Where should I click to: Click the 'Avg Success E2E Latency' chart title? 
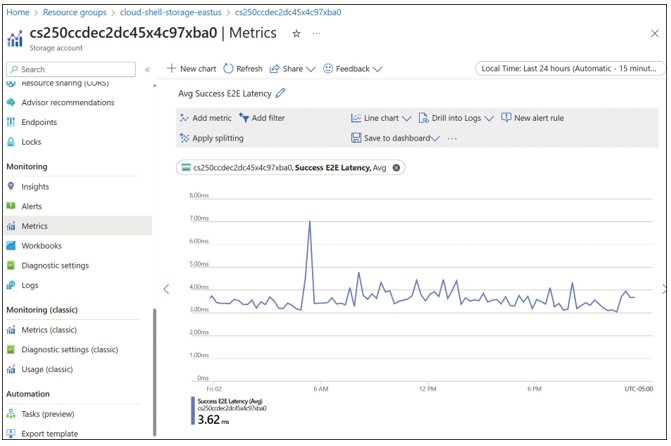tap(225, 93)
